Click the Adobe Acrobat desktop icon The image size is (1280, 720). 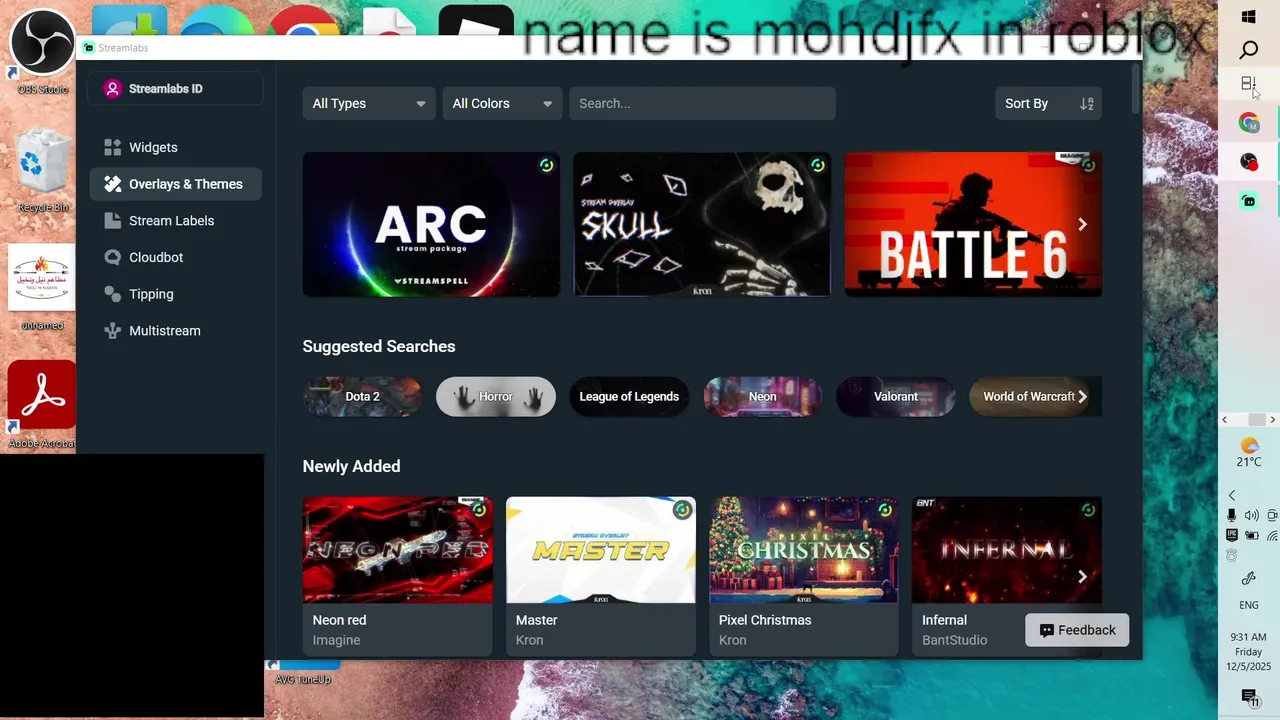point(43,405)
